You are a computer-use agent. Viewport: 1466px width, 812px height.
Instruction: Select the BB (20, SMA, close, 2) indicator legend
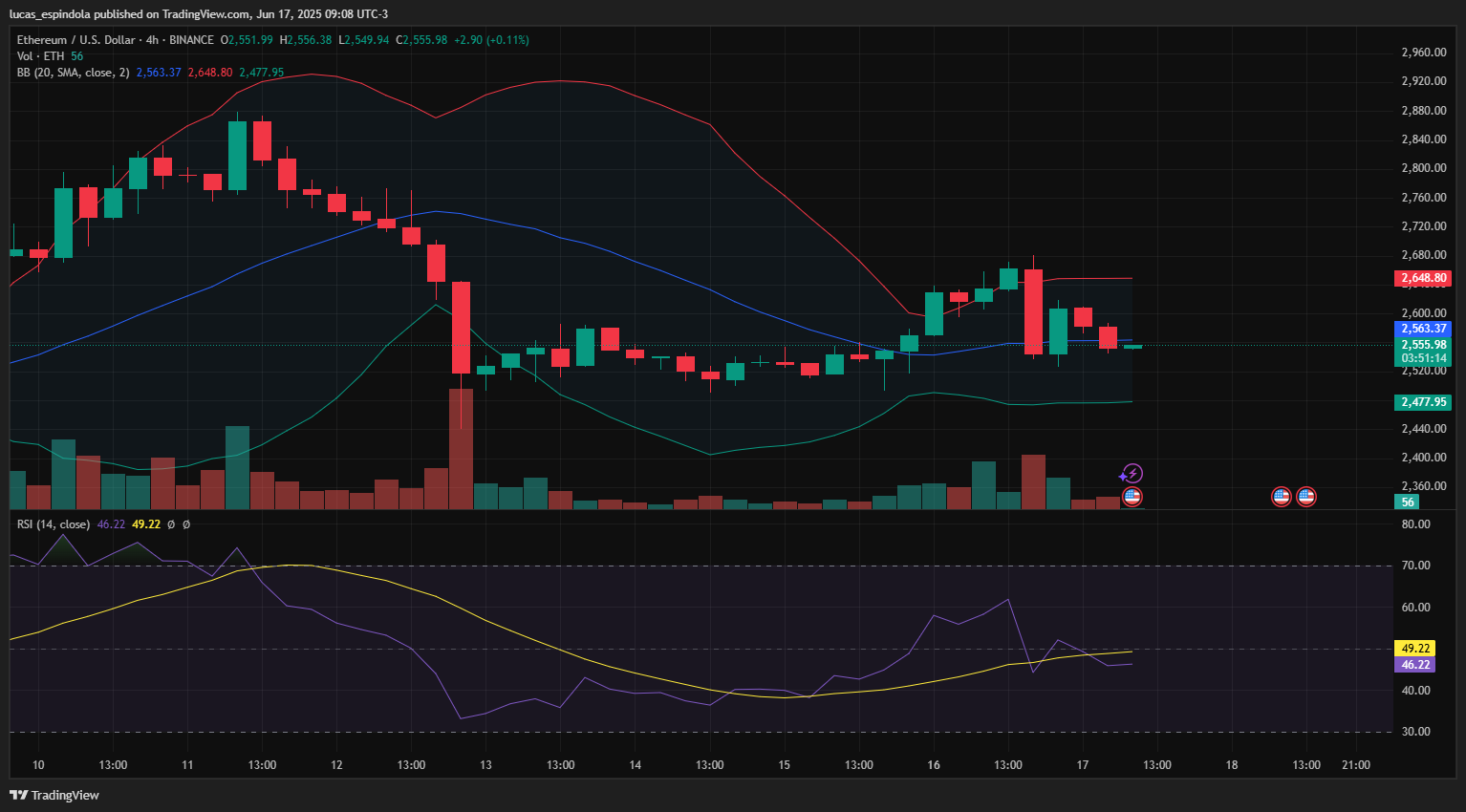[73, 73]
